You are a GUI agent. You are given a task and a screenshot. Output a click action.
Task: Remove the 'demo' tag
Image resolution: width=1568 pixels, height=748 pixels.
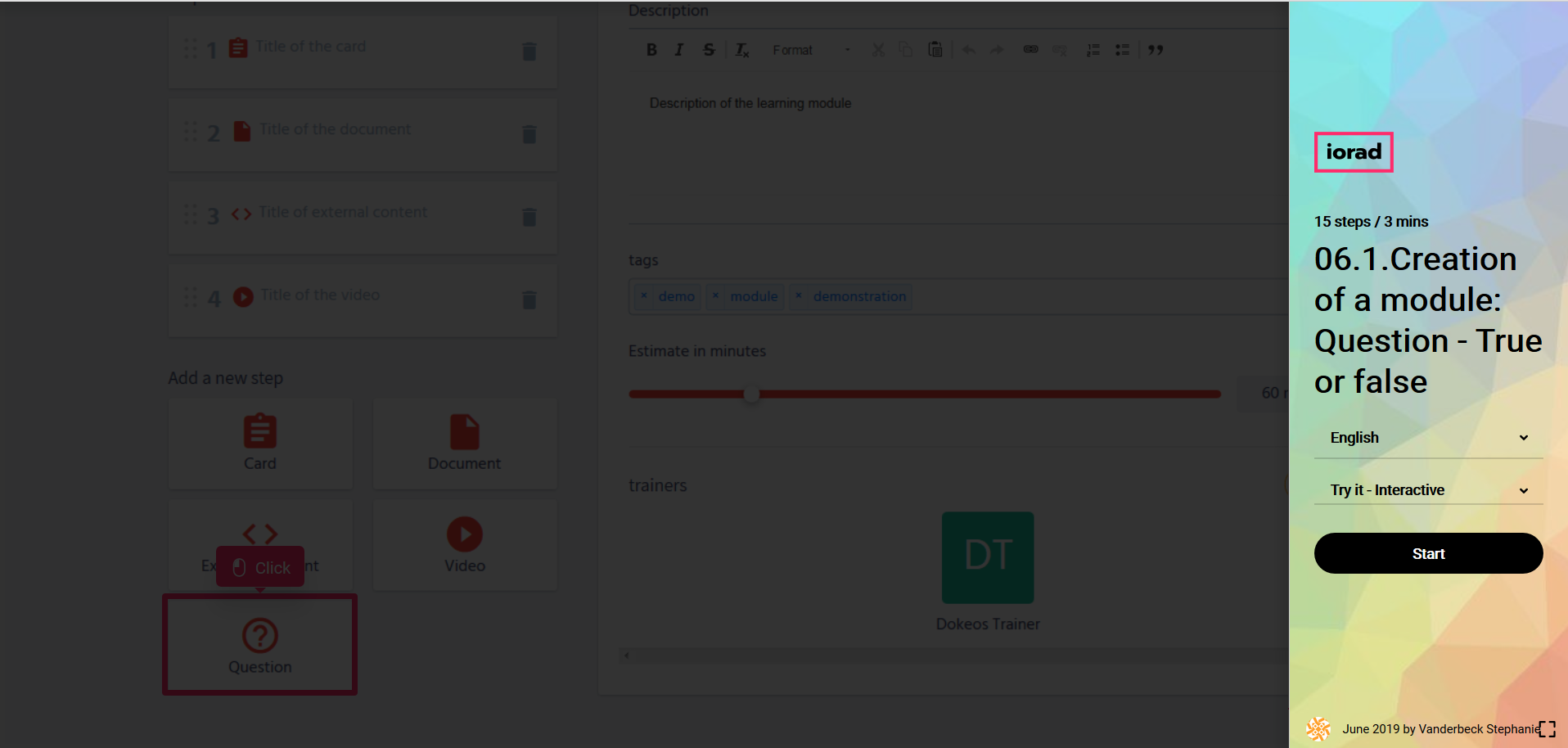[x=644, y=296]
